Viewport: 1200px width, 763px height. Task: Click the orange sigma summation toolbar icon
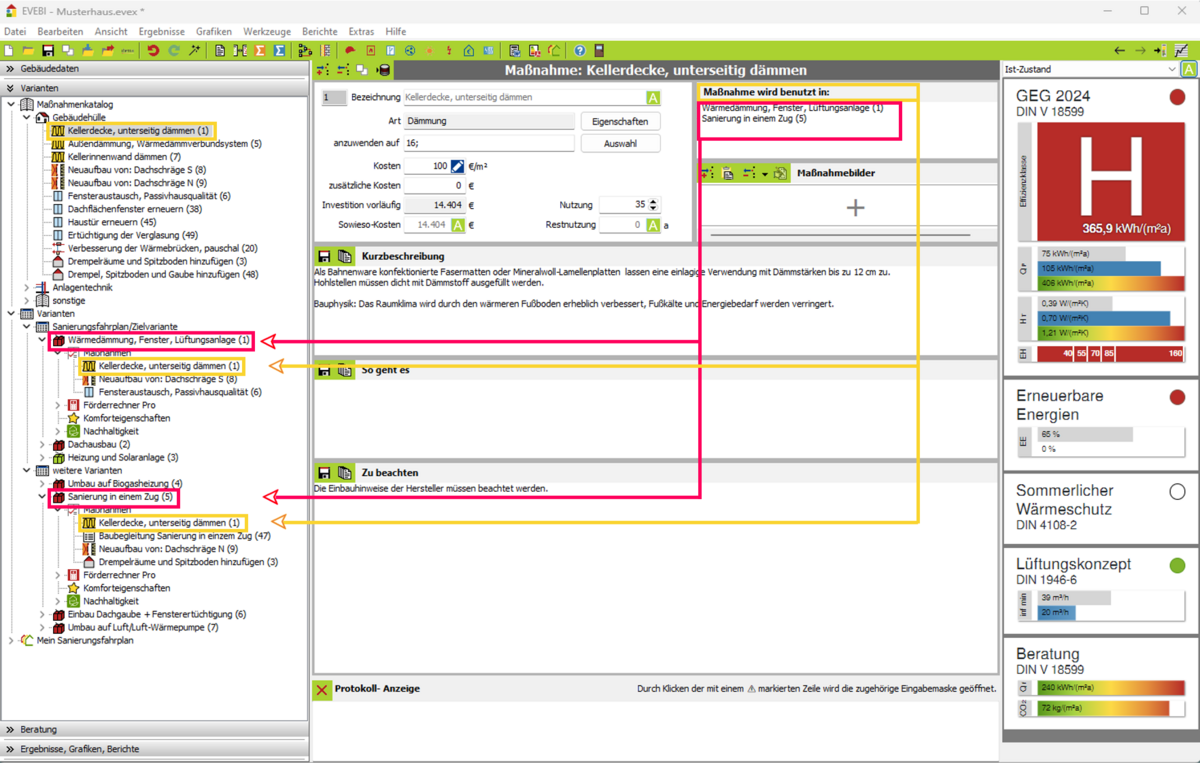coord(260,50)
